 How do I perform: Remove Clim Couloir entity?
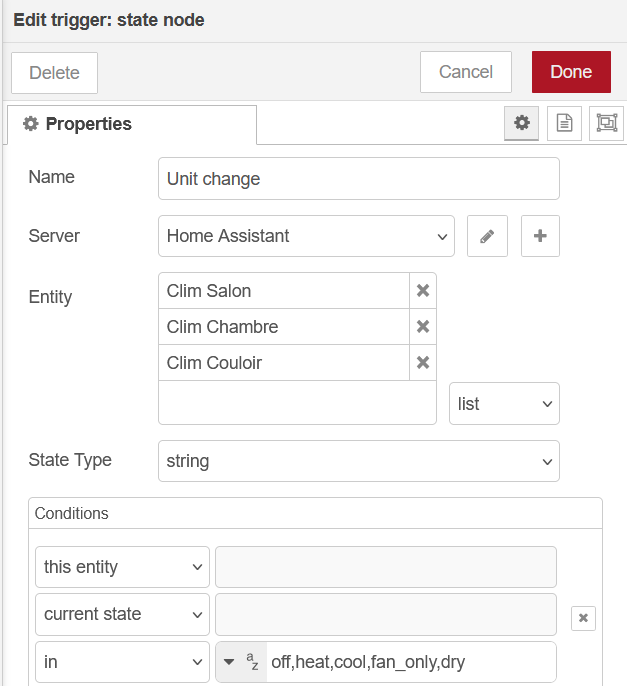[422, 363]
